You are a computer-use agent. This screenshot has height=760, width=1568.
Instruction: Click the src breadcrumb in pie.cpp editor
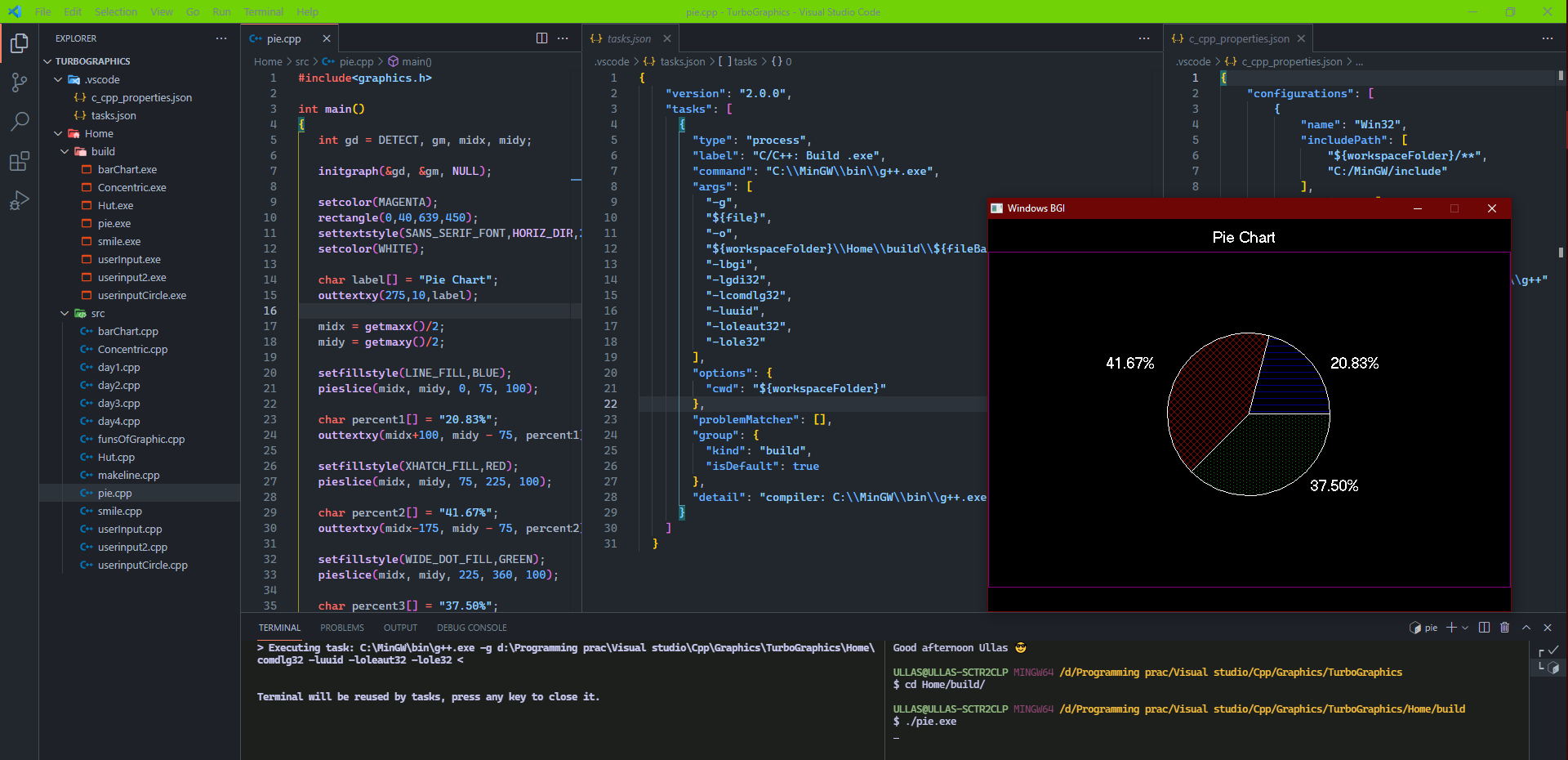click(x=302, y=61)
